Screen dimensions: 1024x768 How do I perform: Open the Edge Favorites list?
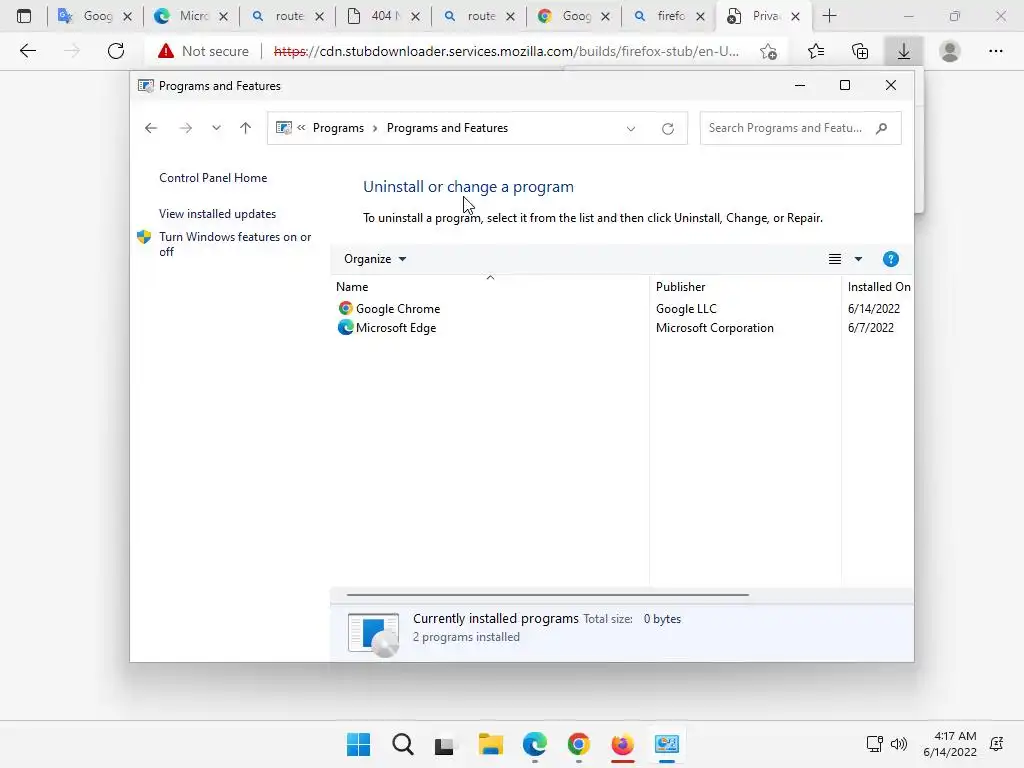point(816,51)
